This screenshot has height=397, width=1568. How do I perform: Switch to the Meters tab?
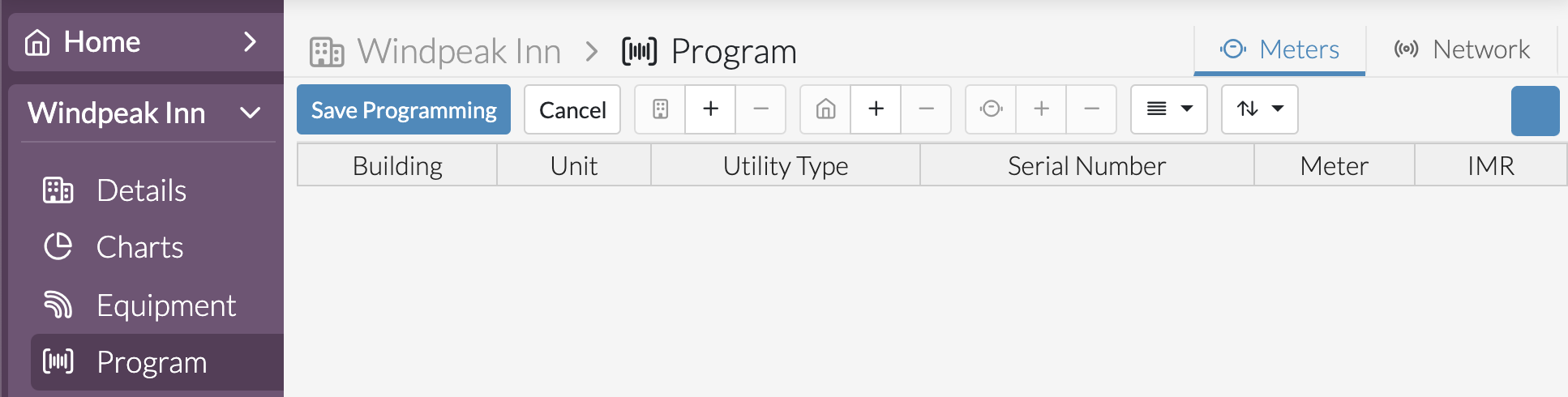(x=1280, y=50)
